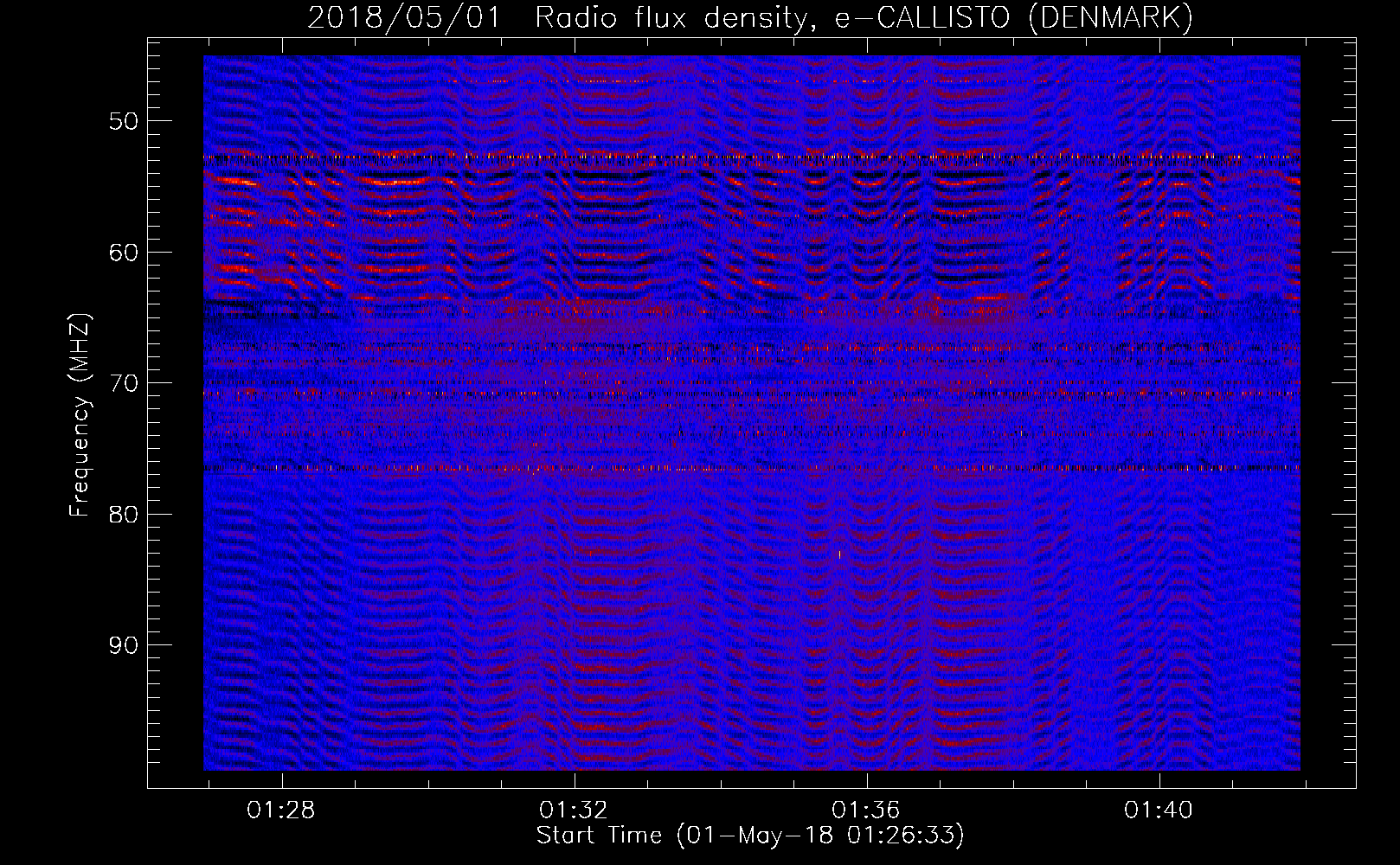Click the '01:40' time tick label
Image resolution: width=1400 pixels, height=865 pixels.
pyautogui.click(x=1159, y=811)
